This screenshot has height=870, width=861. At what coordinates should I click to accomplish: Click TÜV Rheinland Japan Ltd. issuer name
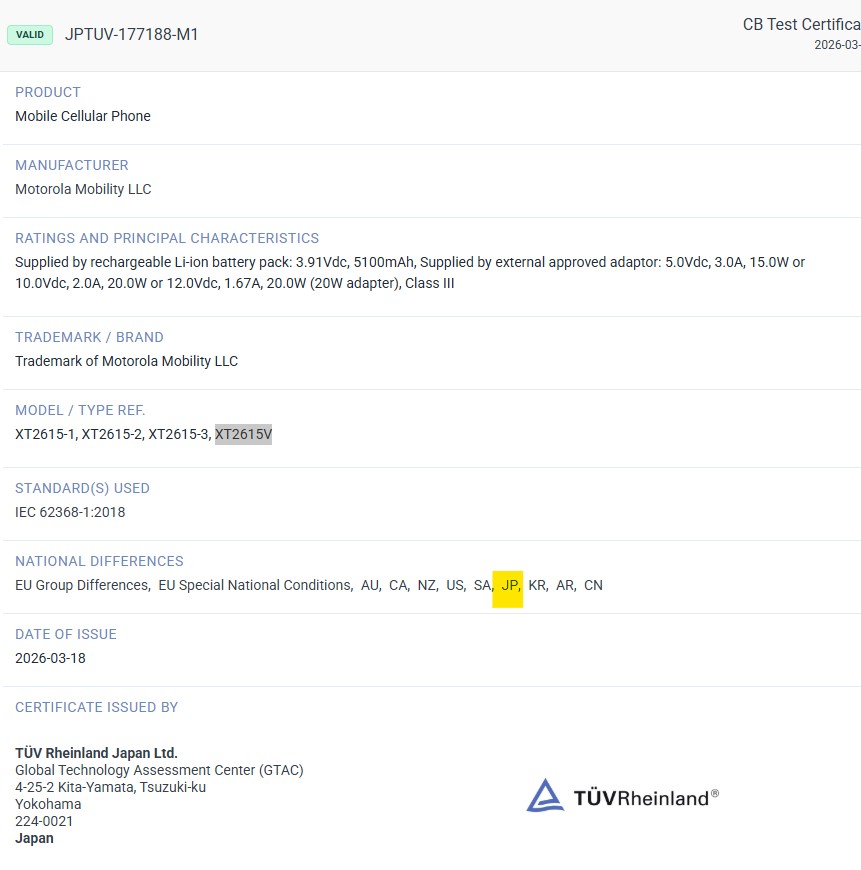pyautogui.click(x=96, y=753)
